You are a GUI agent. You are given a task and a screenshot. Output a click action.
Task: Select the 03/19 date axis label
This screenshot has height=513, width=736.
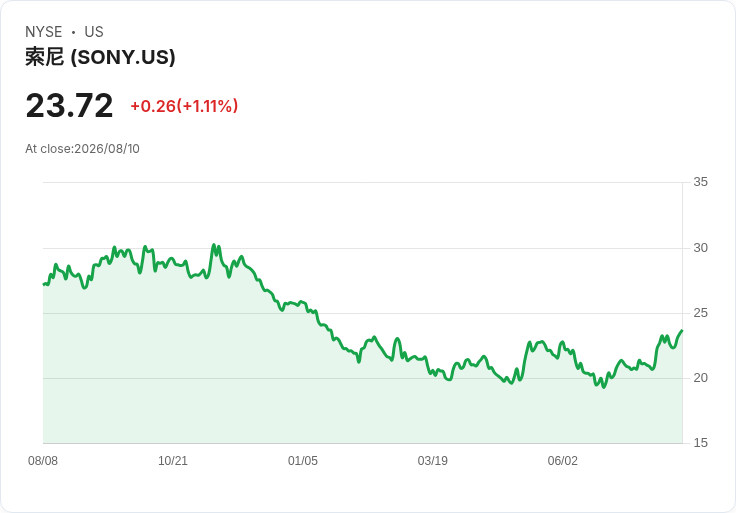[433, 461]
